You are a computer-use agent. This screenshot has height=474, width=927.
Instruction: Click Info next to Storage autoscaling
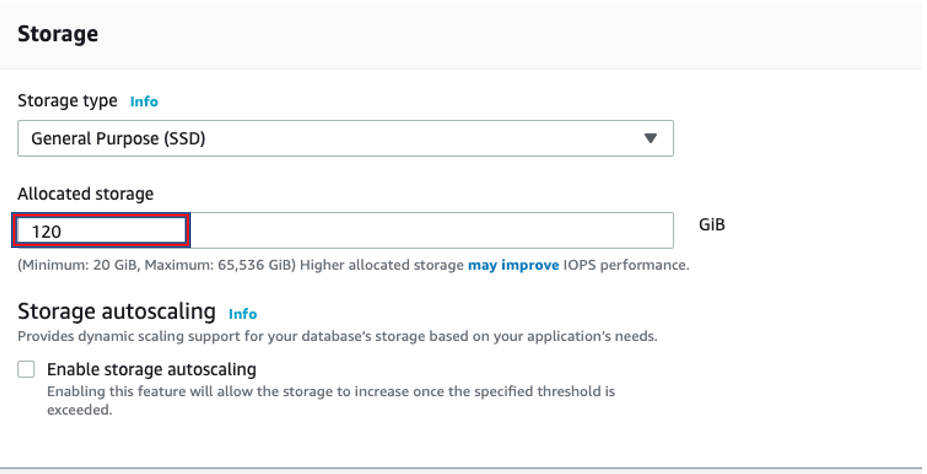[x=243, y=313]
